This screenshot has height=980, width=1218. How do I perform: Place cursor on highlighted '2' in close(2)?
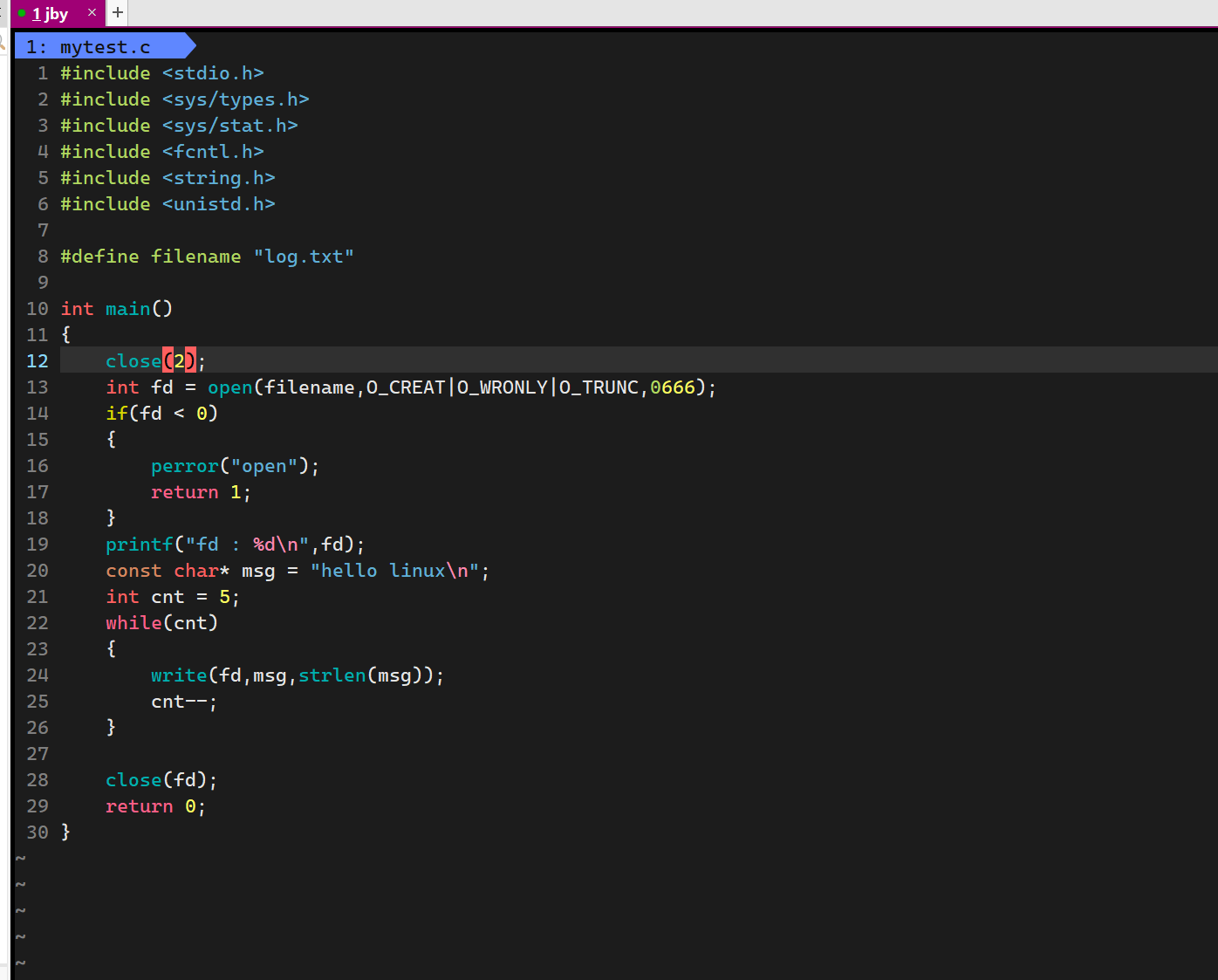[179, 360]
